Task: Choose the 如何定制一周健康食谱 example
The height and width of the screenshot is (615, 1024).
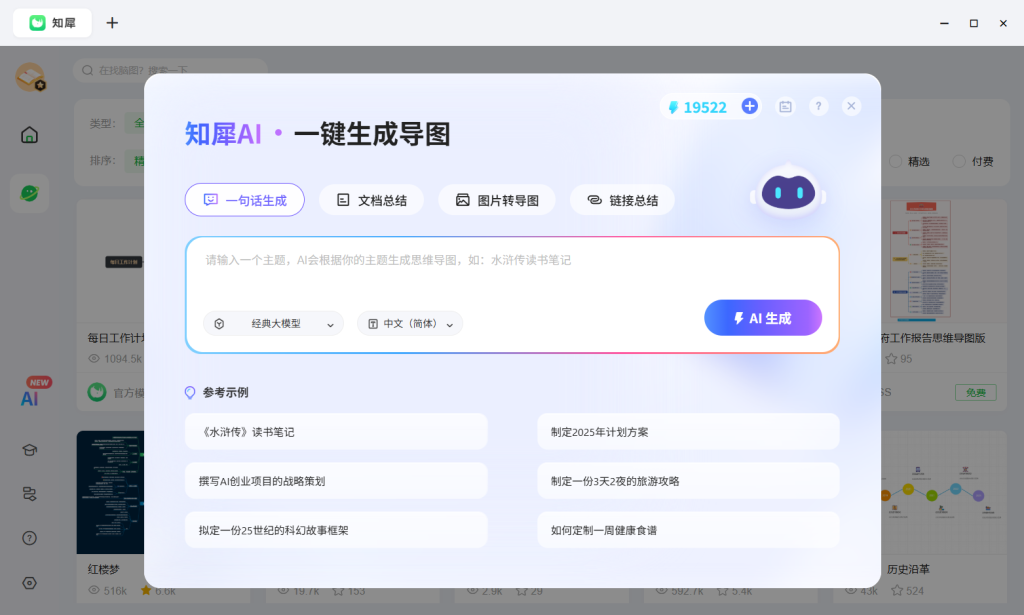Action: point(688,529)
